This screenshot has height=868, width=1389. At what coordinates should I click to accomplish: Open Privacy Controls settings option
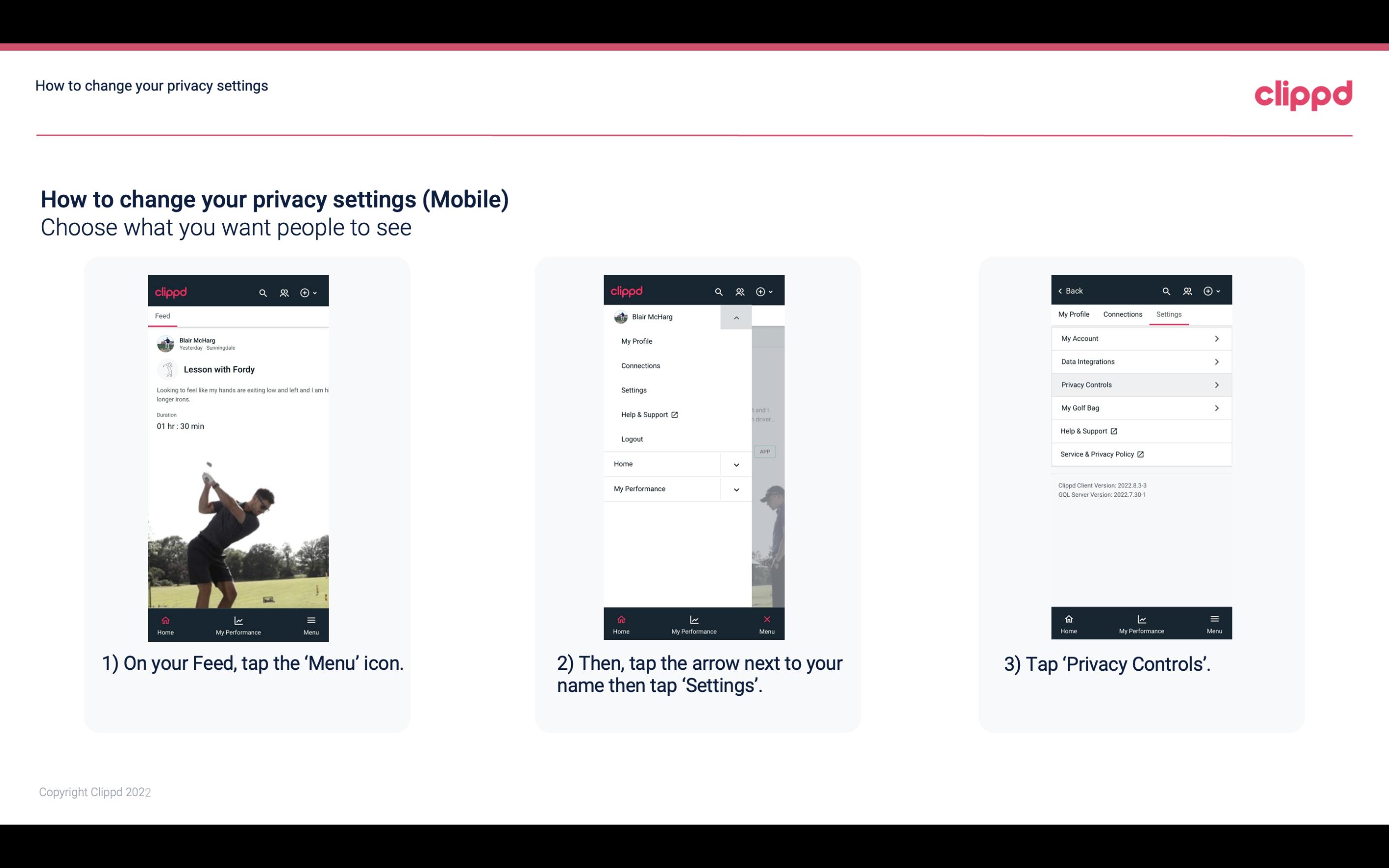pyautogui.click(x=1140, y=384)
